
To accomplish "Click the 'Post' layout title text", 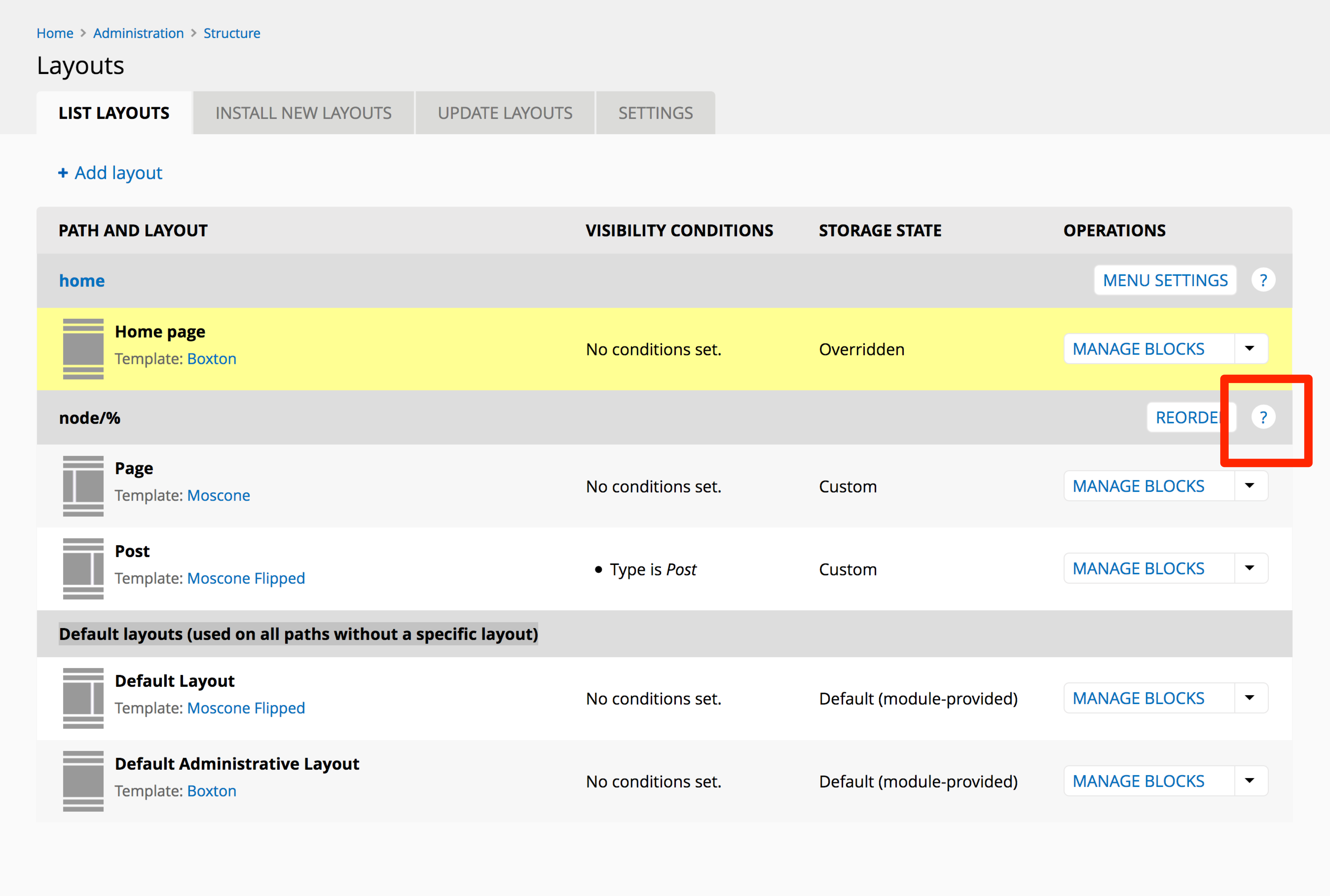I will (x=132, y=551).
